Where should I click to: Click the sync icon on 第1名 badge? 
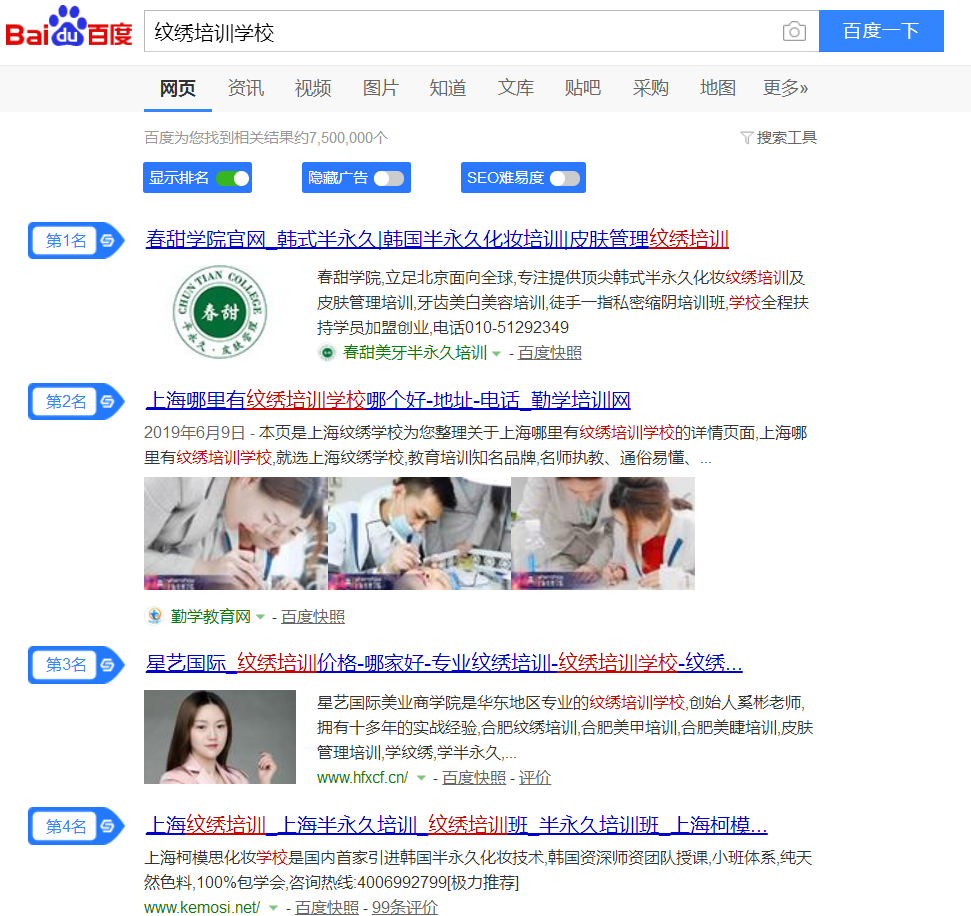pos(108,240)
